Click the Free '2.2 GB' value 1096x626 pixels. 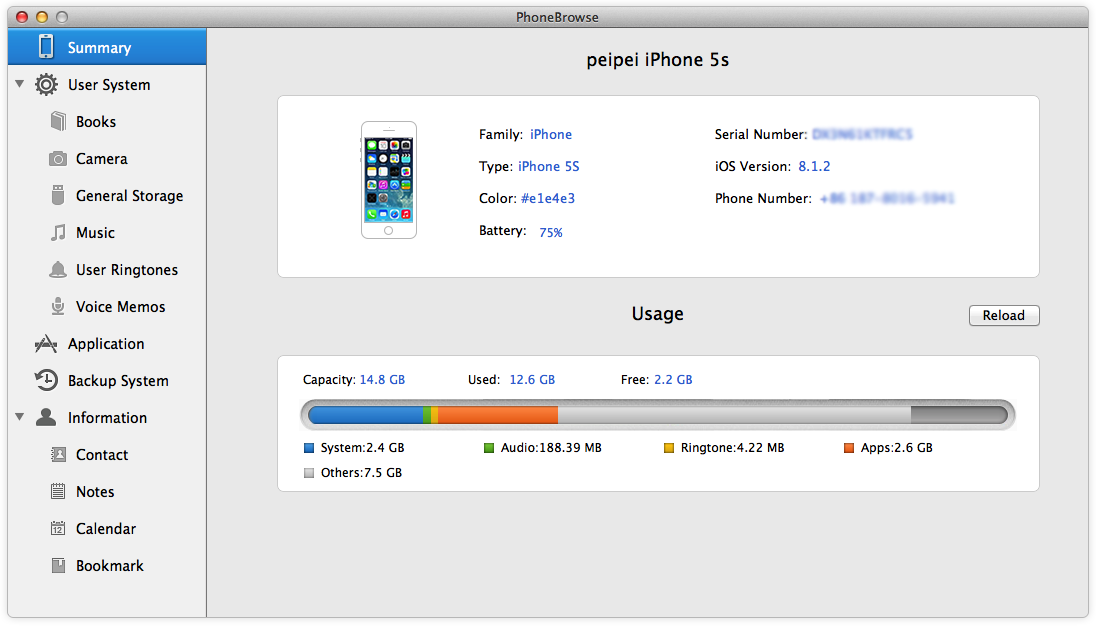point(673,379)
